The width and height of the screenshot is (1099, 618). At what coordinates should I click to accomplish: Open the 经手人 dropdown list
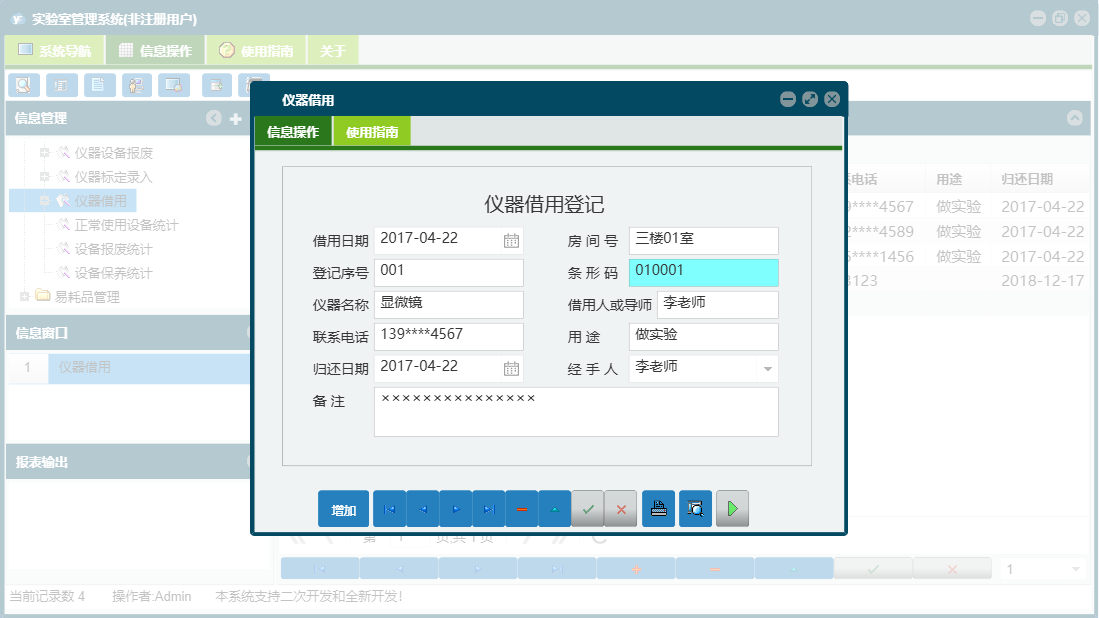(768, 368)
